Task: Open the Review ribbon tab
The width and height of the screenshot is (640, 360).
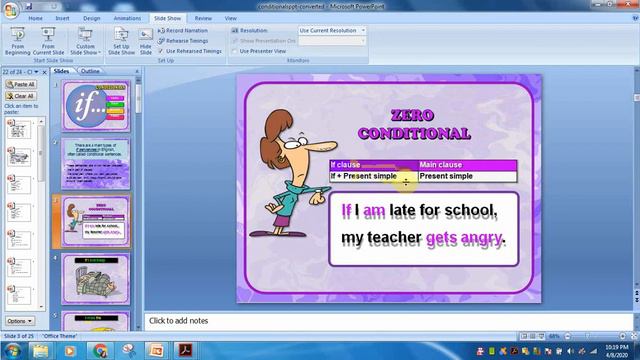Action: [203, 18]
